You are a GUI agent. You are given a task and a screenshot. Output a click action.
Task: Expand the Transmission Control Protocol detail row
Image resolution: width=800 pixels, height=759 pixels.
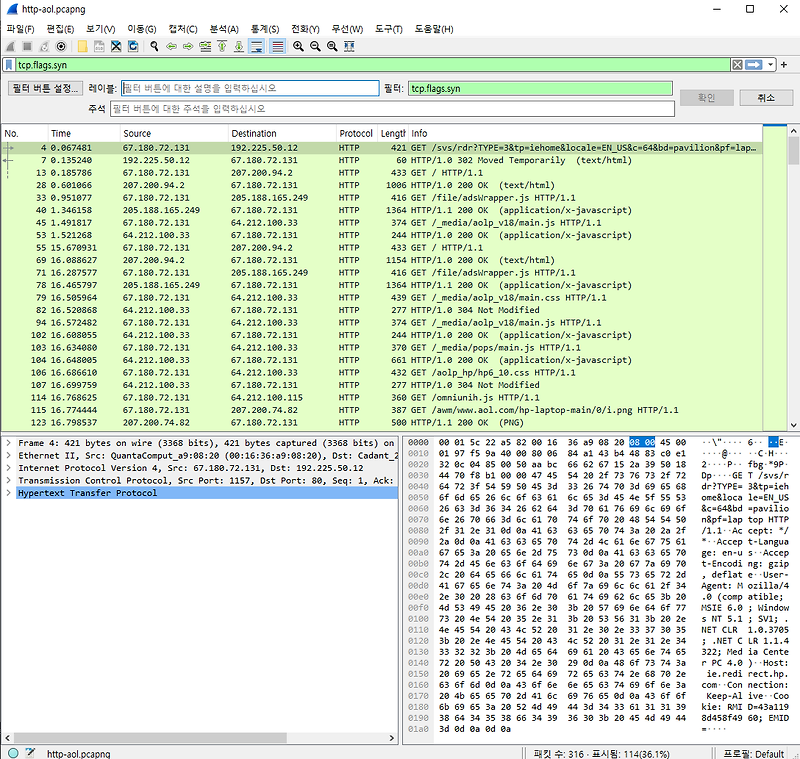click(x=8, y=481)
